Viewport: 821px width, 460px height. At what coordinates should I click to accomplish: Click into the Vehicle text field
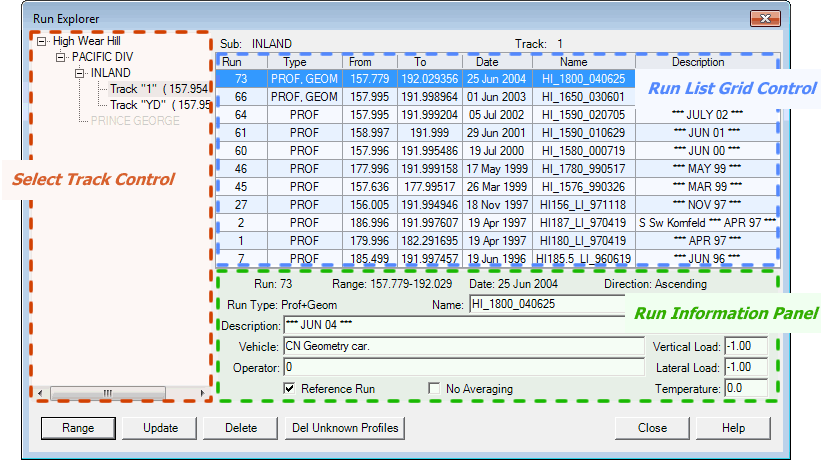pyautogui.click(x=463, y=346)
